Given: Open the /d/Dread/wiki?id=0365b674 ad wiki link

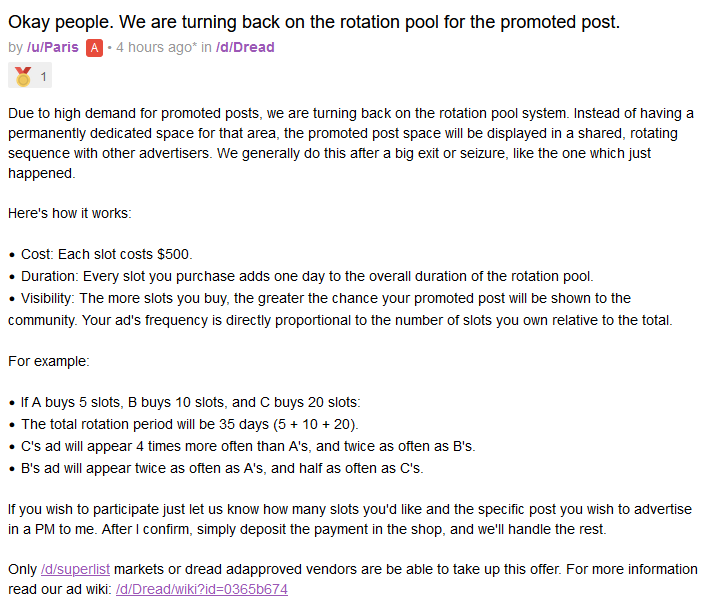Looking at the screenshot, I should coord(201,589).
